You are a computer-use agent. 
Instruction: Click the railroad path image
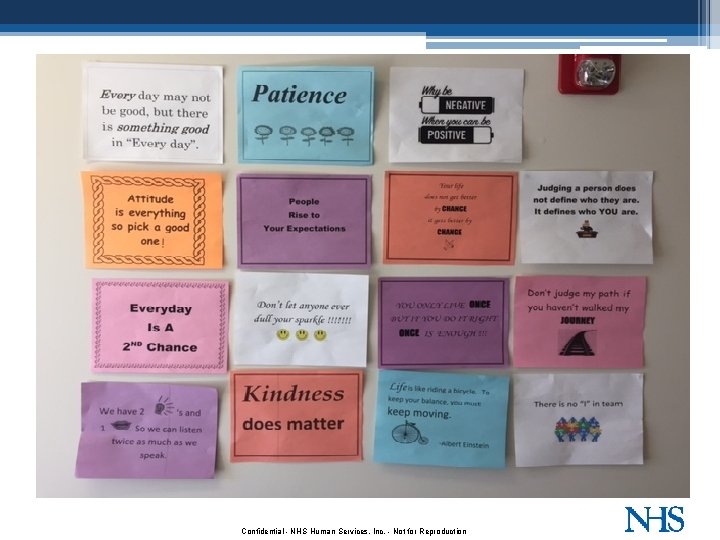pos(579,343)
